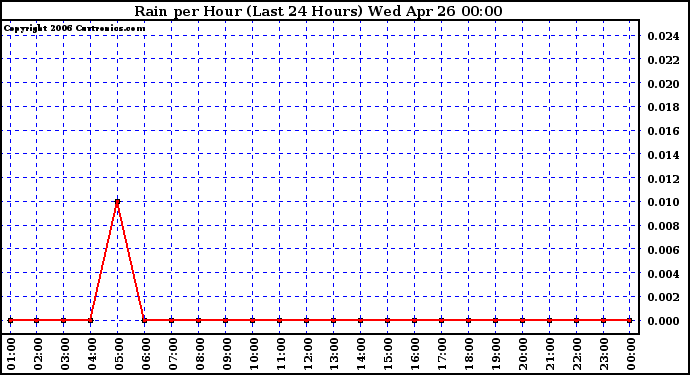Click the 01:00 x-axis label
The height and width of the screenshot is (375, 690).
click(x=11, y=354)
